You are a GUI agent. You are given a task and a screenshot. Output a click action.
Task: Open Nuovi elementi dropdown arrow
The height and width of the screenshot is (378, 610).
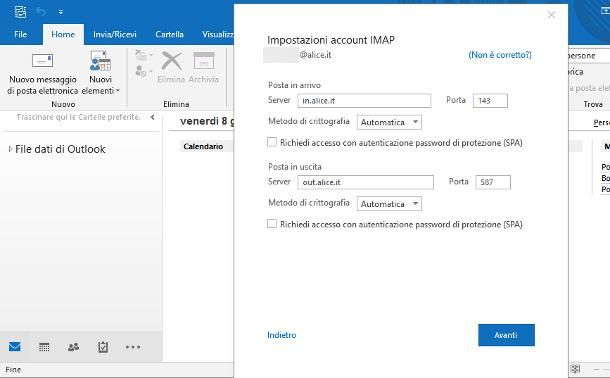pyautogui.click(x=118, y=91)
